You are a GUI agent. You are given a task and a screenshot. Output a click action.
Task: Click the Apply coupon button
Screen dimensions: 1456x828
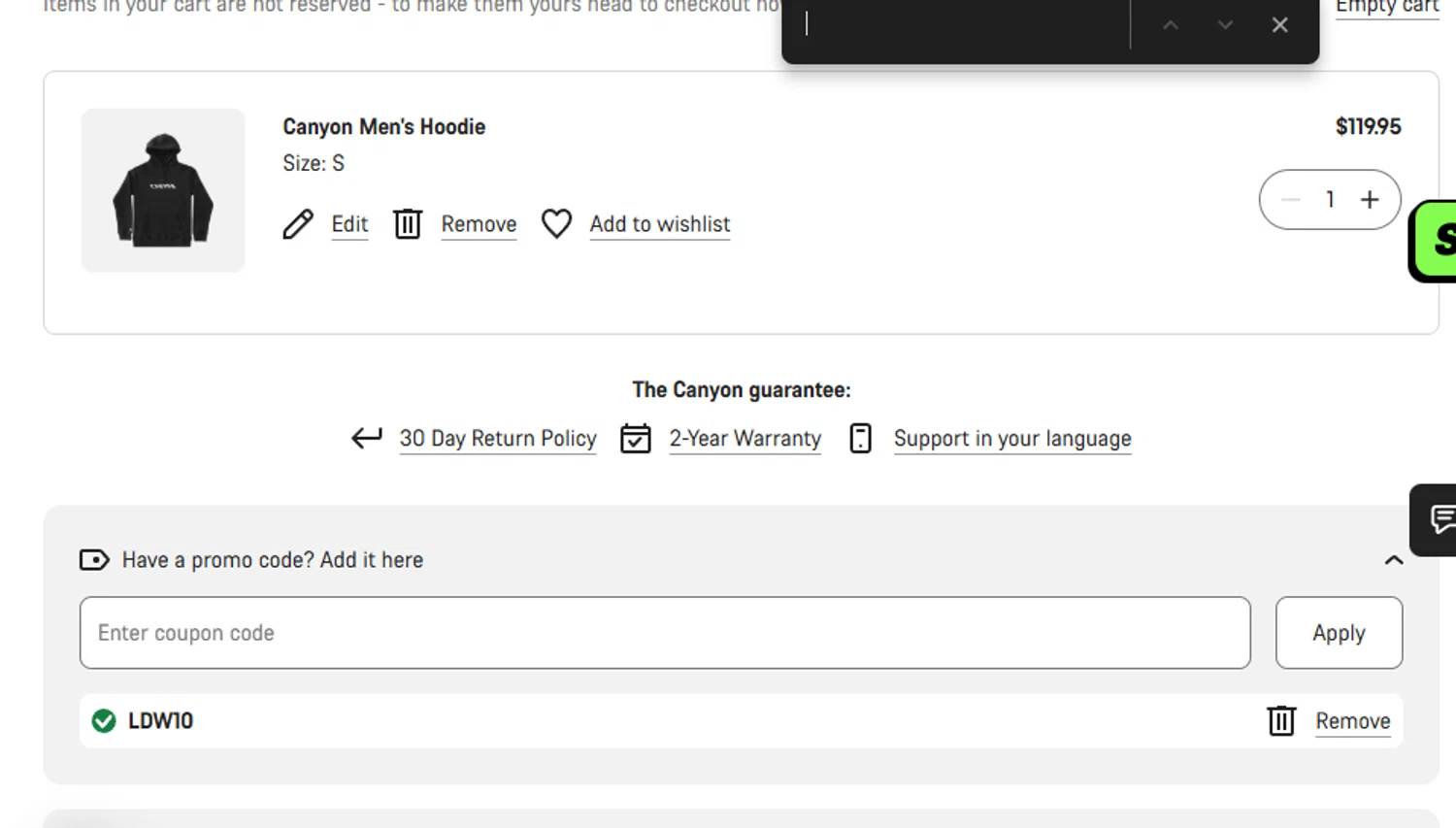pyautogui.click(x=1339, y=633)
